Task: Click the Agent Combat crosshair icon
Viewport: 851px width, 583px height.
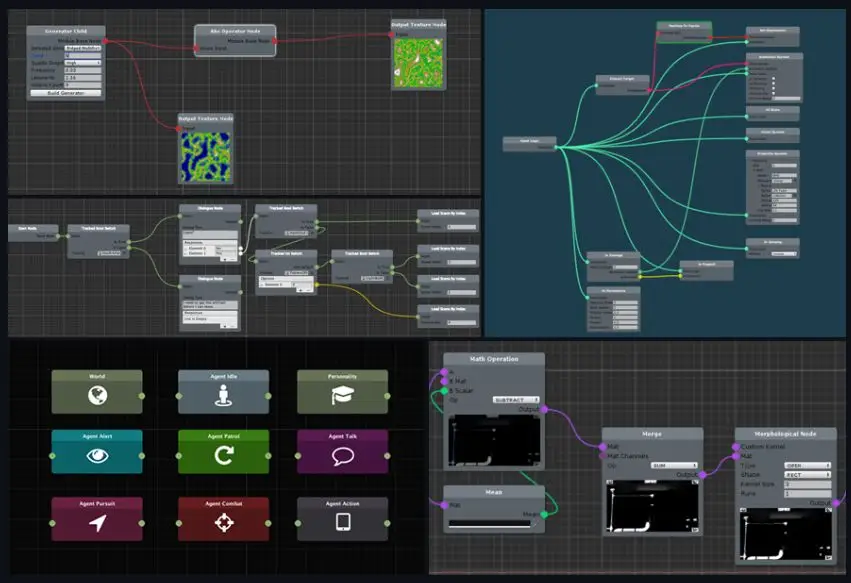Action: coord(224,523)
